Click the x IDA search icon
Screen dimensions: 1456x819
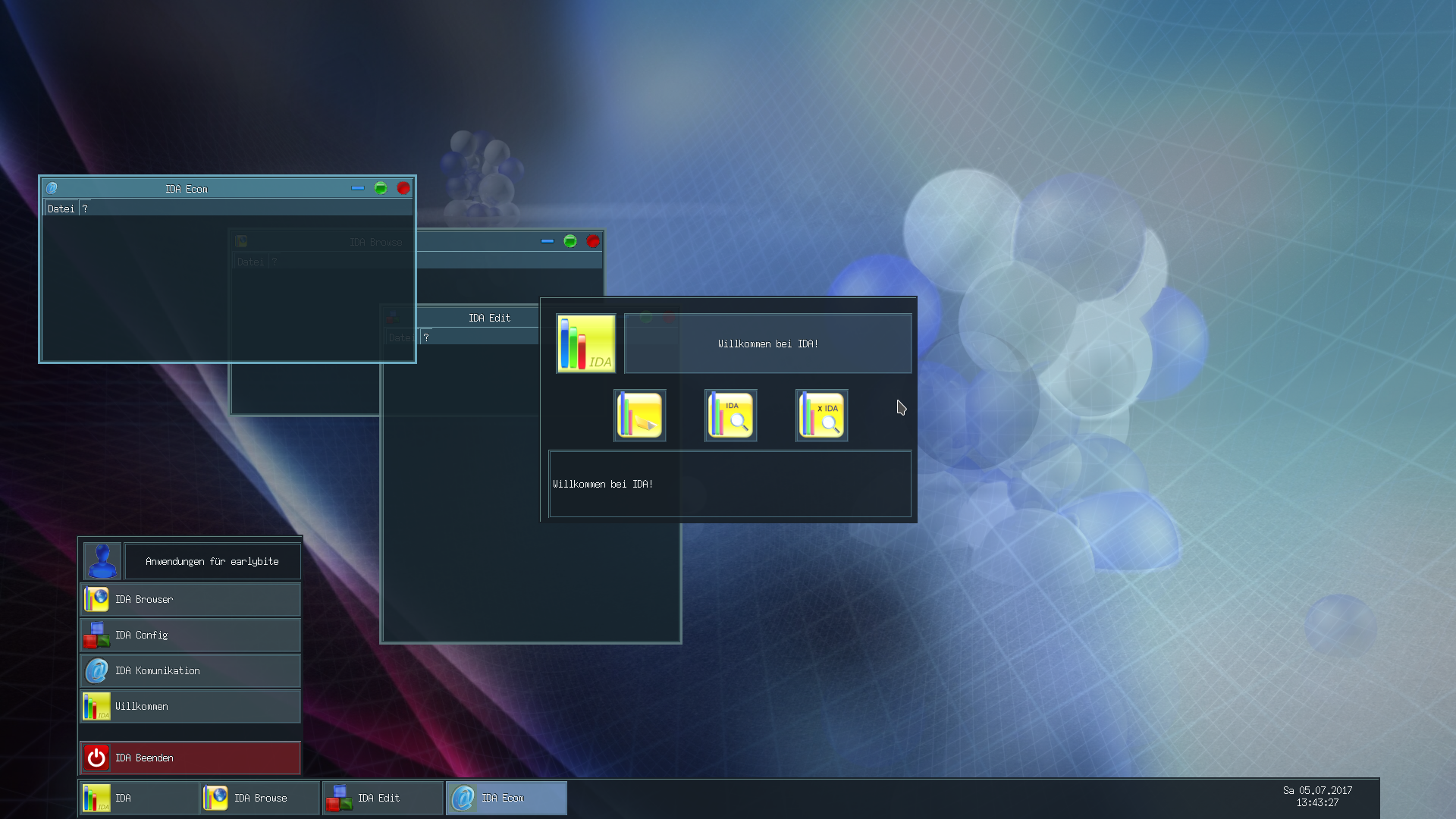(821, 415)
